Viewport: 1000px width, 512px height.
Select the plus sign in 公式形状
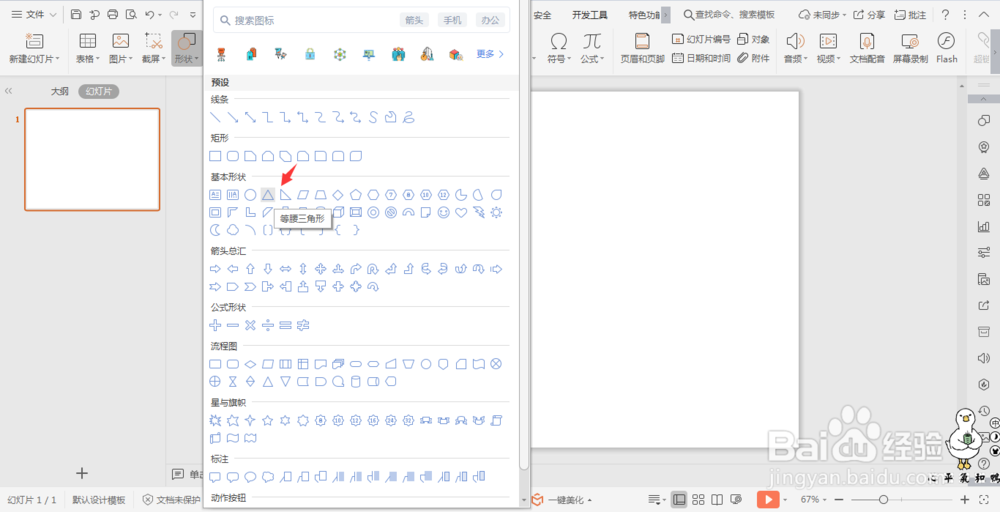click(216, 325)
